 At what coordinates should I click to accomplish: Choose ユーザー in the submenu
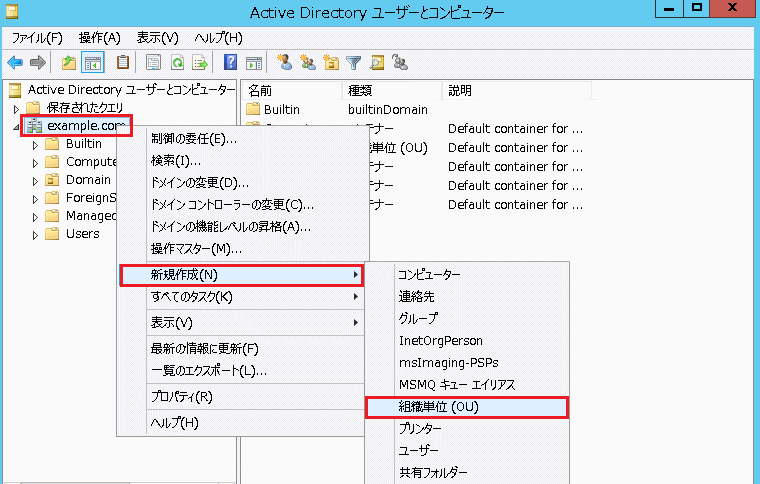[x=467, y=451]
